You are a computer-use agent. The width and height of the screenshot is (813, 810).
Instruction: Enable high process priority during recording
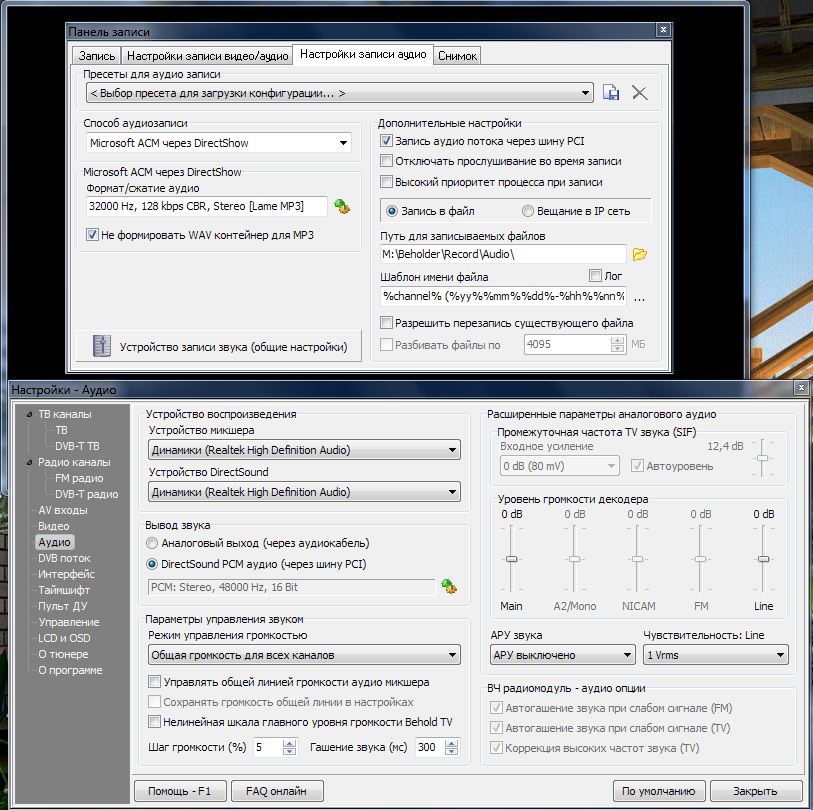(x=385, y=179)
